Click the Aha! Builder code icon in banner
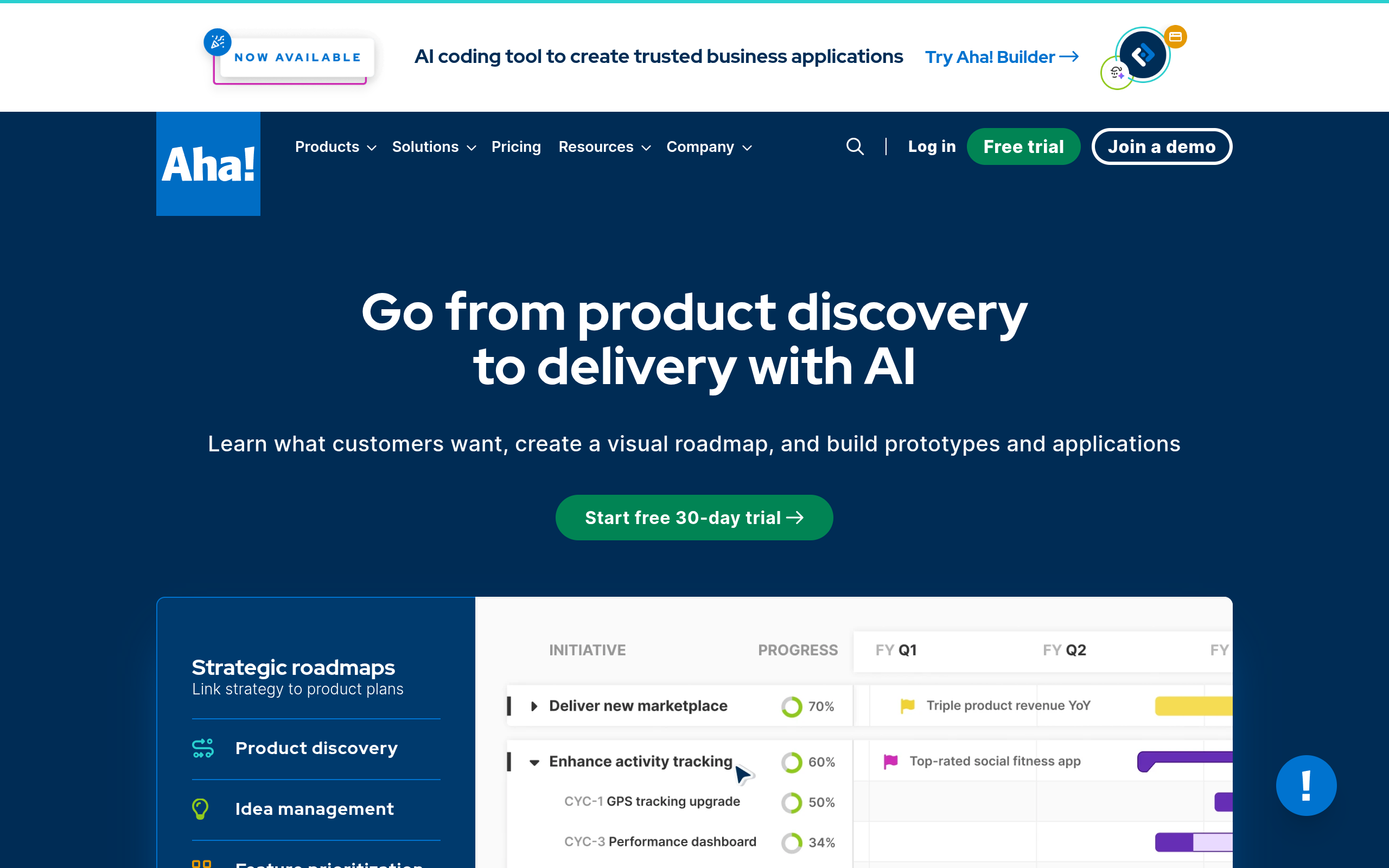The width and height of the screenshot is (1389, 868). [x=1142, y=55]
